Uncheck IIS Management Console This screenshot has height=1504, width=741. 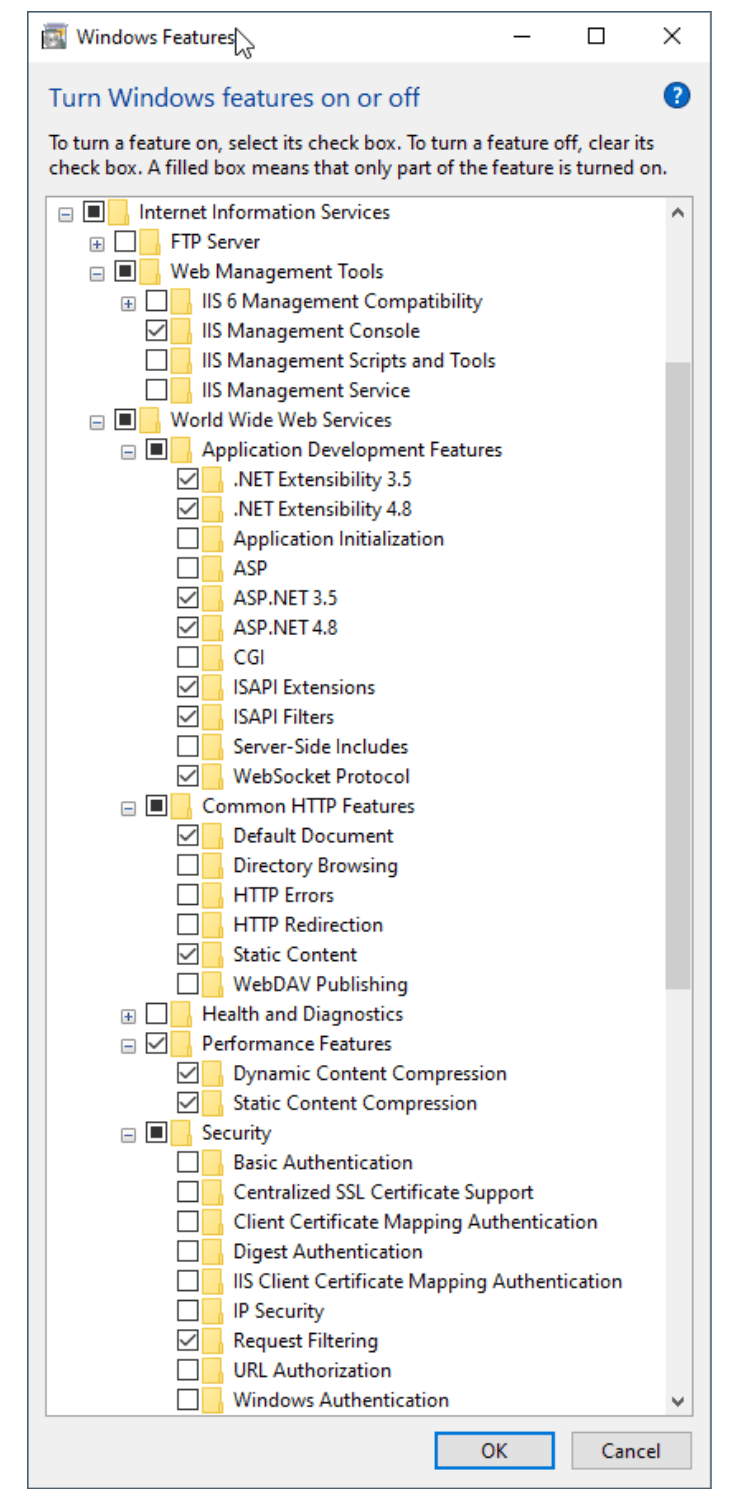coord(156,331)
